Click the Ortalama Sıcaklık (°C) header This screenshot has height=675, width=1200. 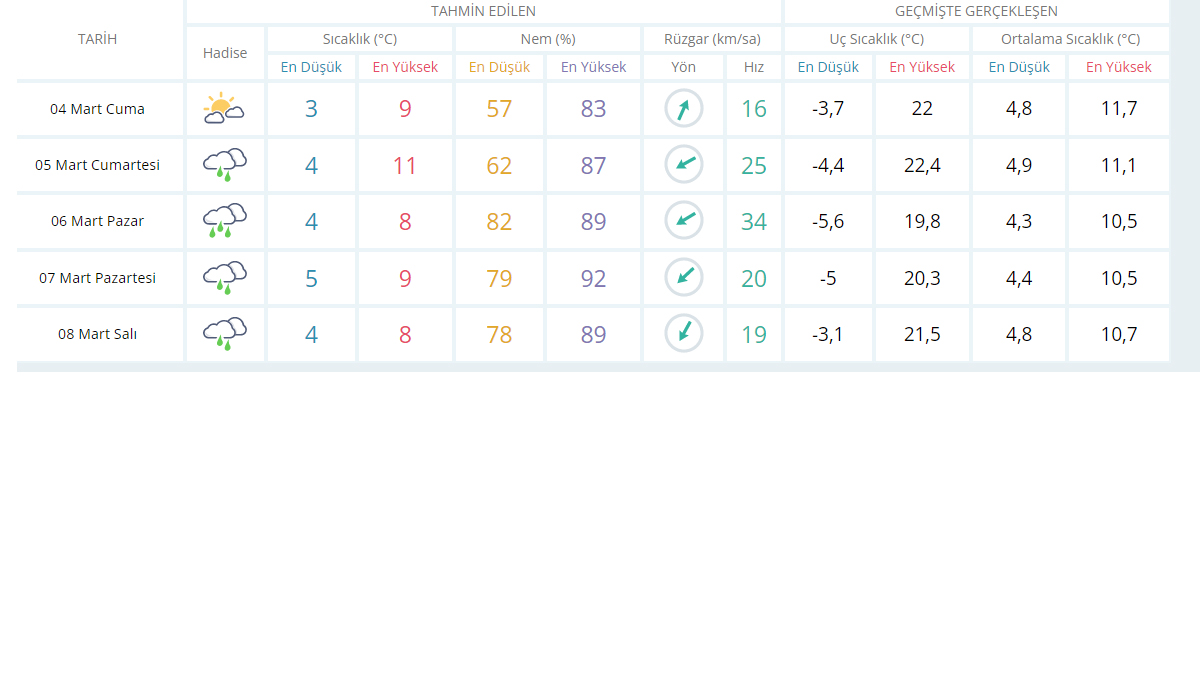coord(1070,39)
